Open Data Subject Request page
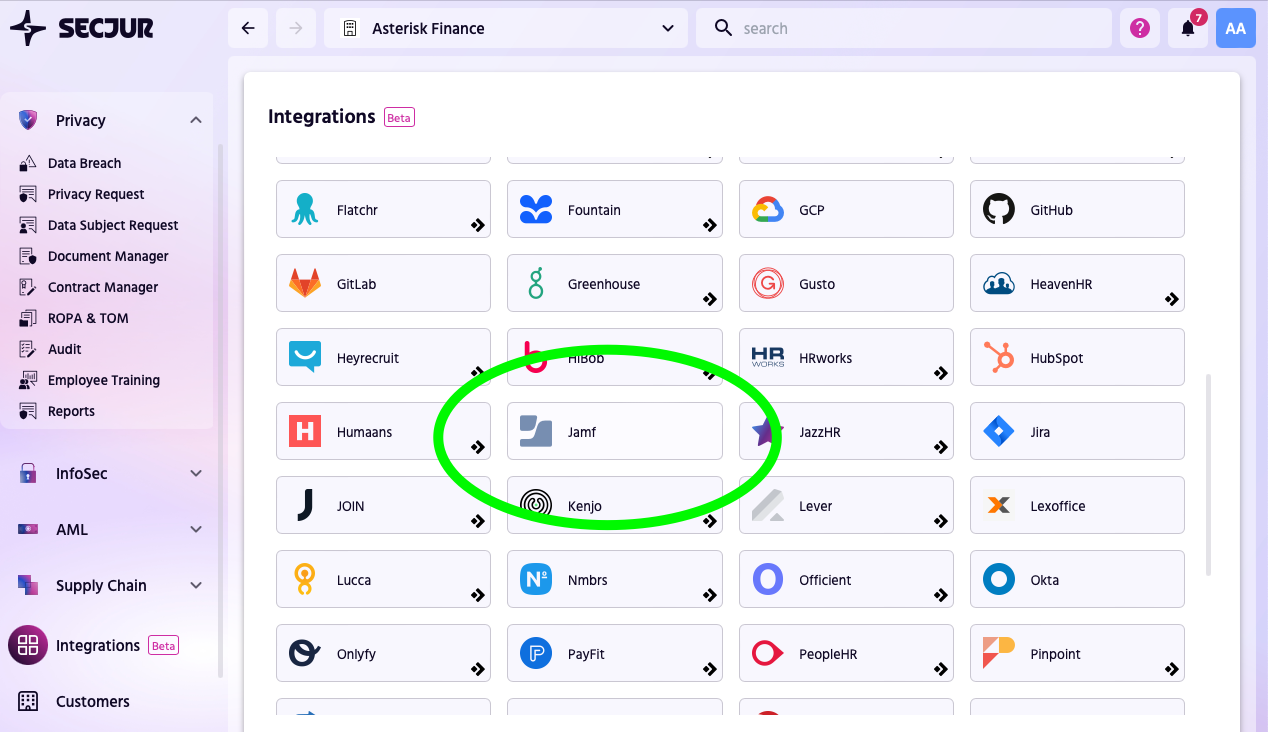The image size is (1268, 732). pos(113,225)
